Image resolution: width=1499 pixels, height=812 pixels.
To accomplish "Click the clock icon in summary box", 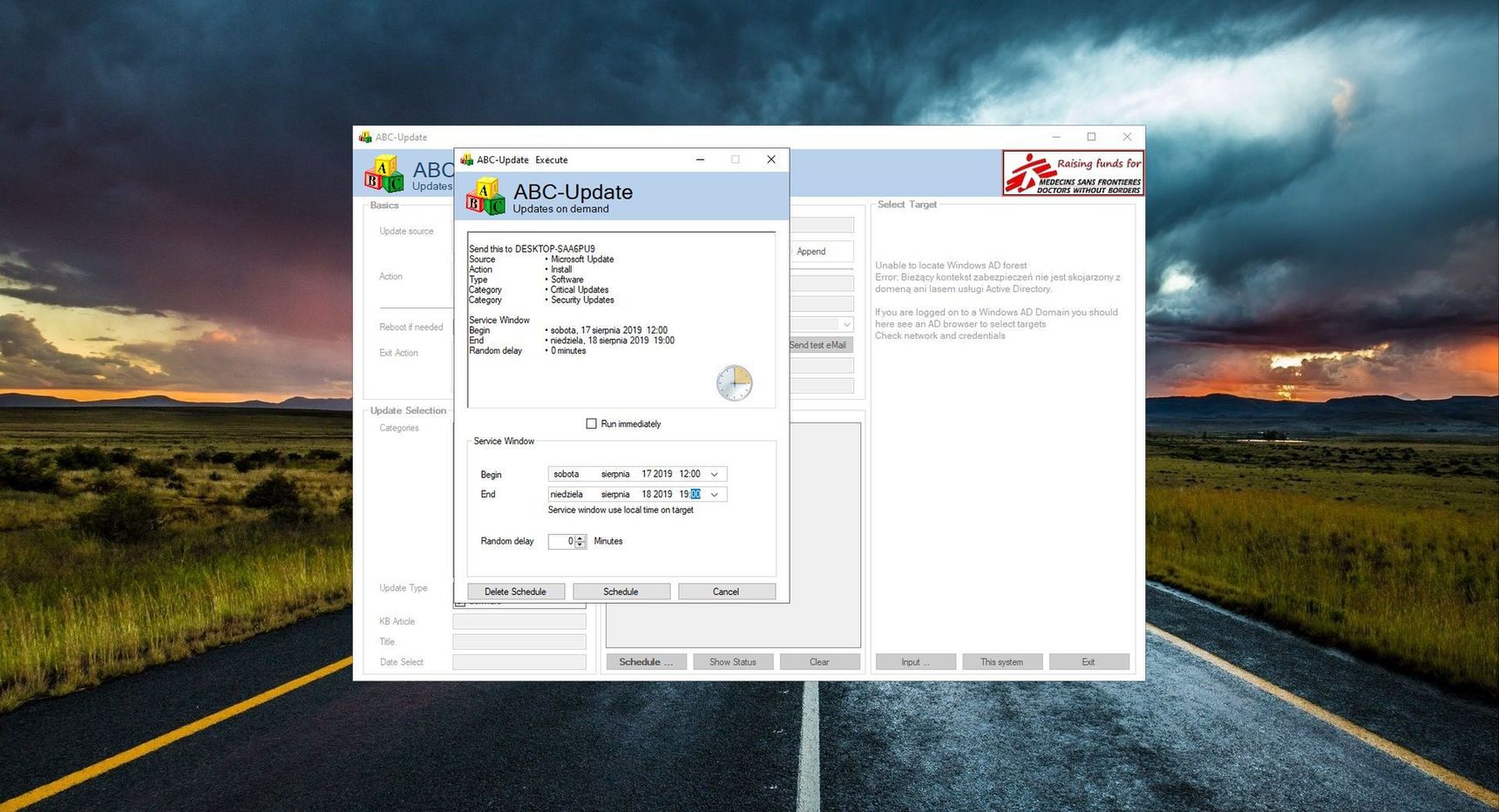I will tap(735, 383).
